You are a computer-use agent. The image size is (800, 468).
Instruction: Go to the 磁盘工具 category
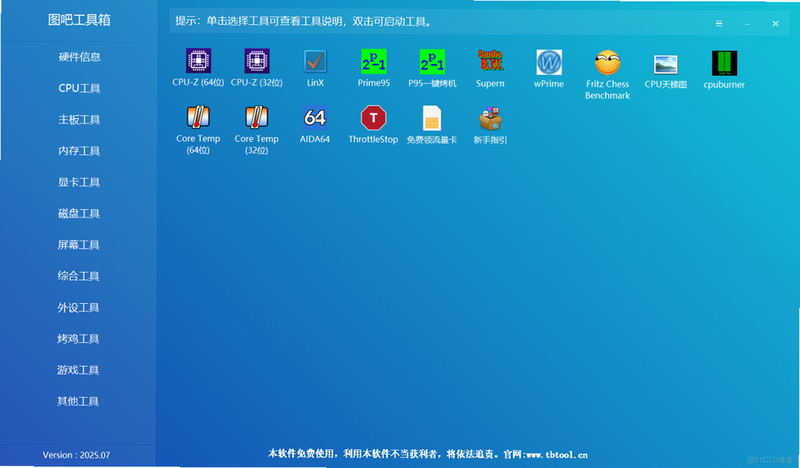(79, 213)
